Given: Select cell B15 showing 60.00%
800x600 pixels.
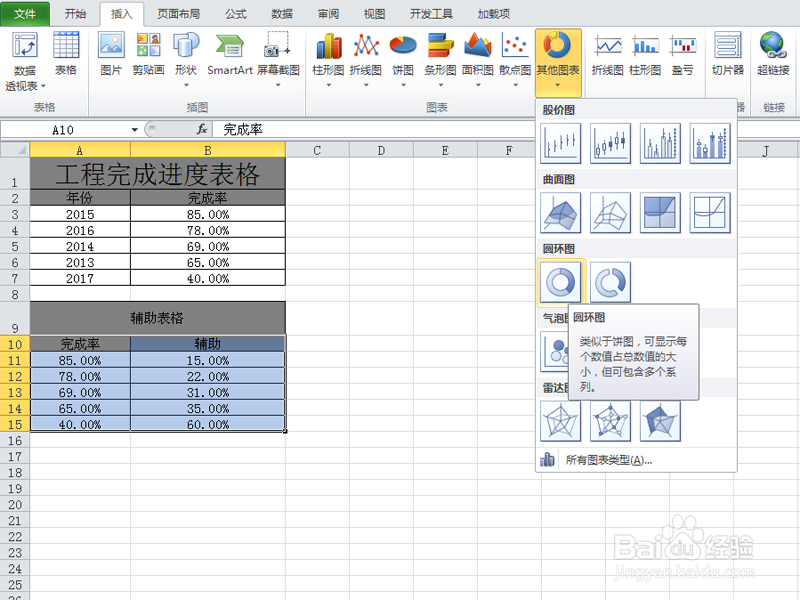Looking at the screenshot, I should coord(208,424).
